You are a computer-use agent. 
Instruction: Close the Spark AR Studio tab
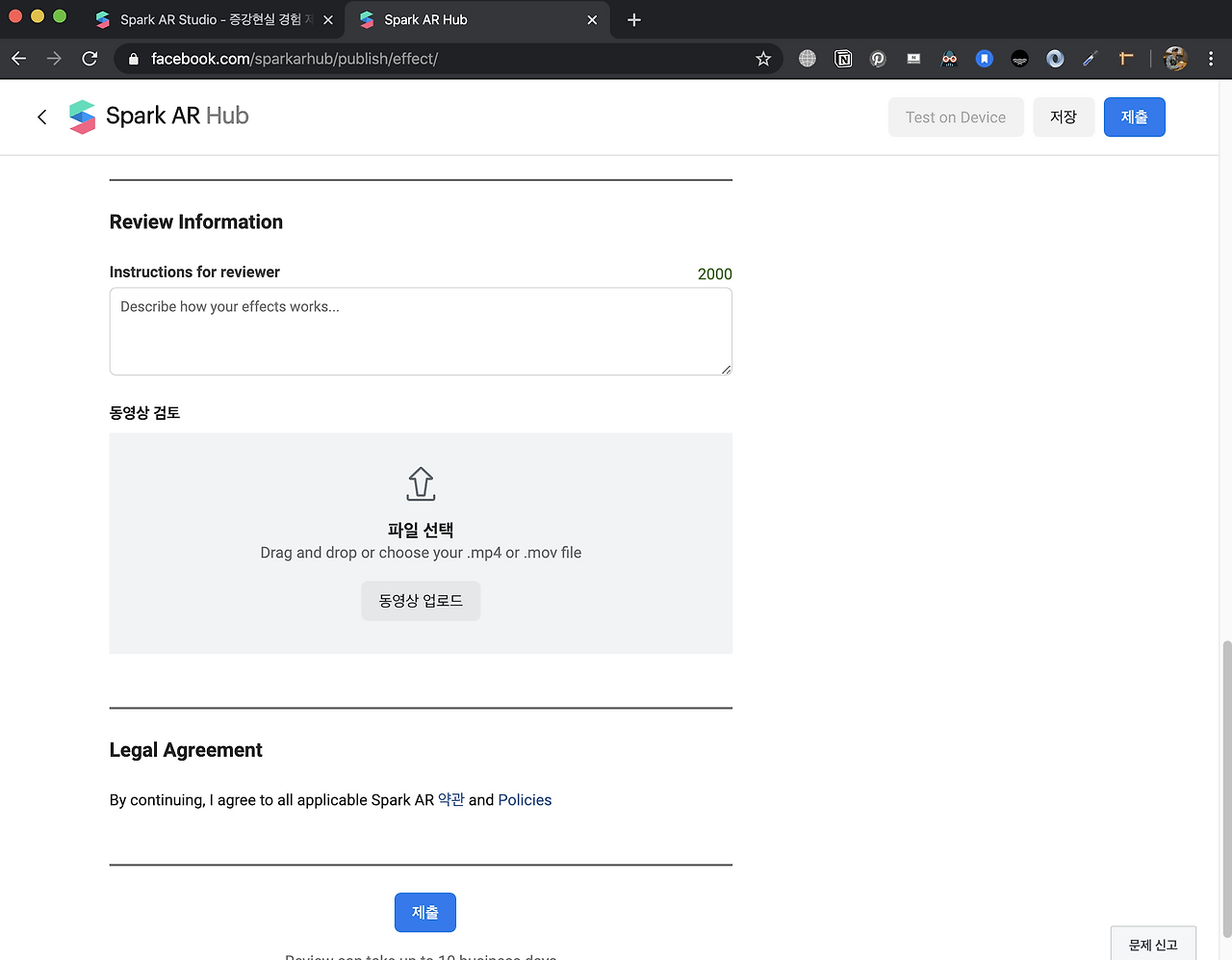pos(327,19)
